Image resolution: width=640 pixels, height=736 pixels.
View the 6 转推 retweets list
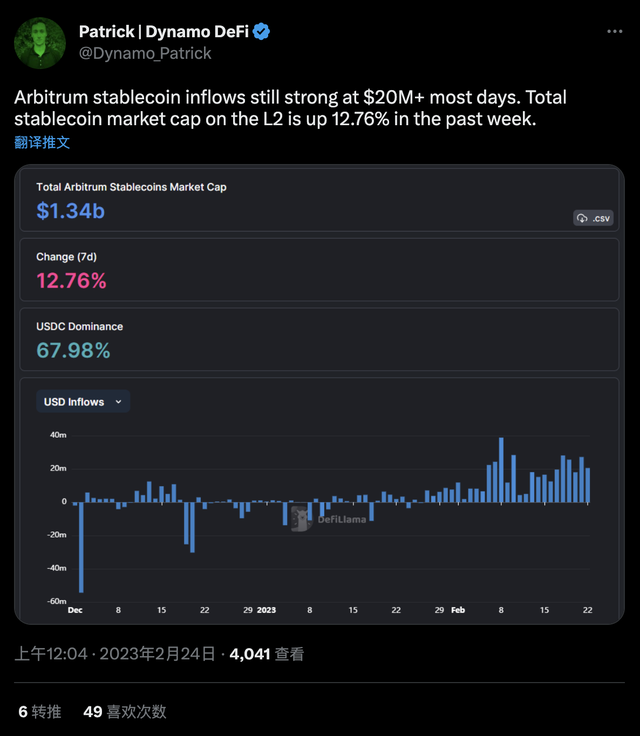[x=39, y=712]
